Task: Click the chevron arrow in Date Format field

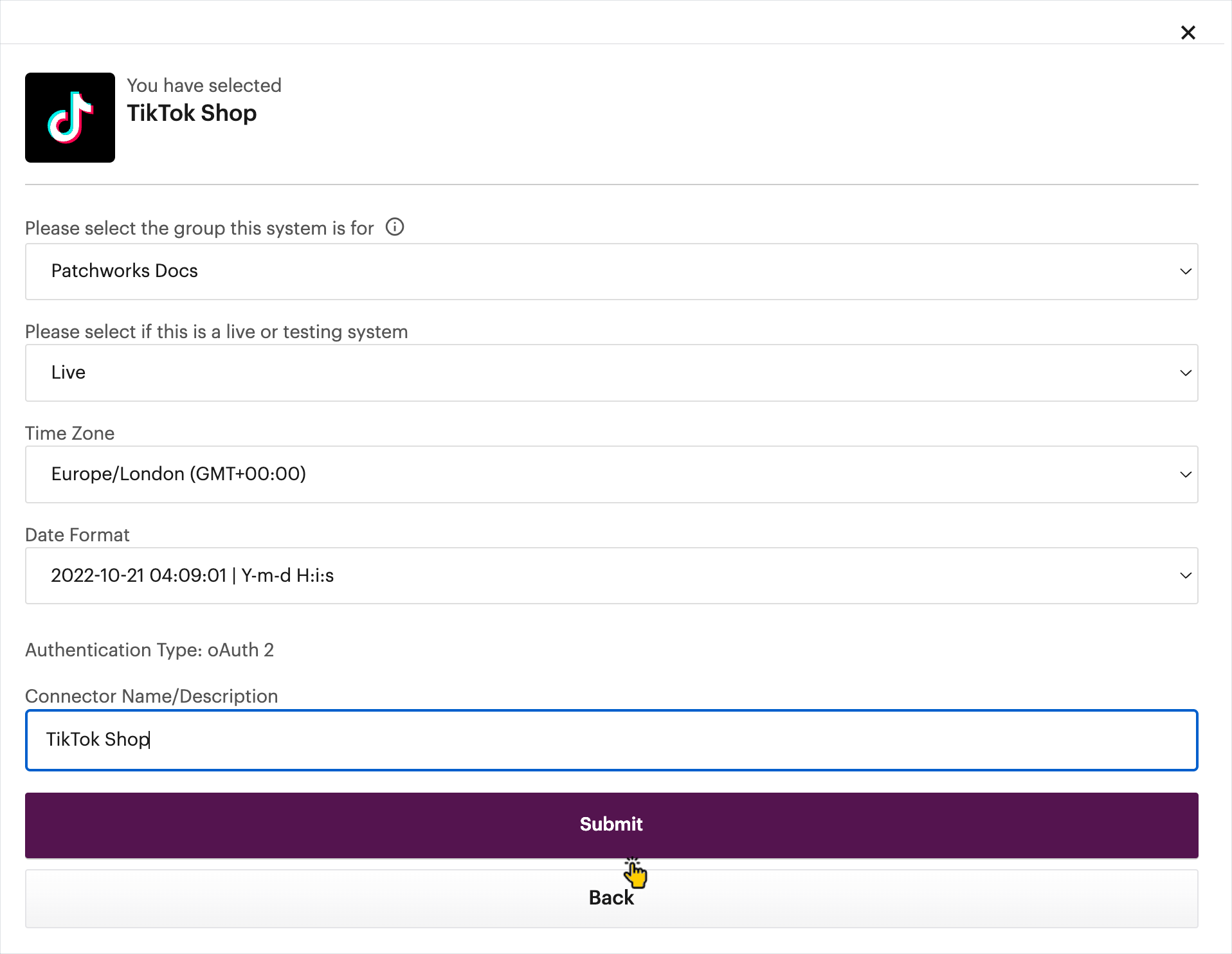Action: click(x=1186, y=575)
